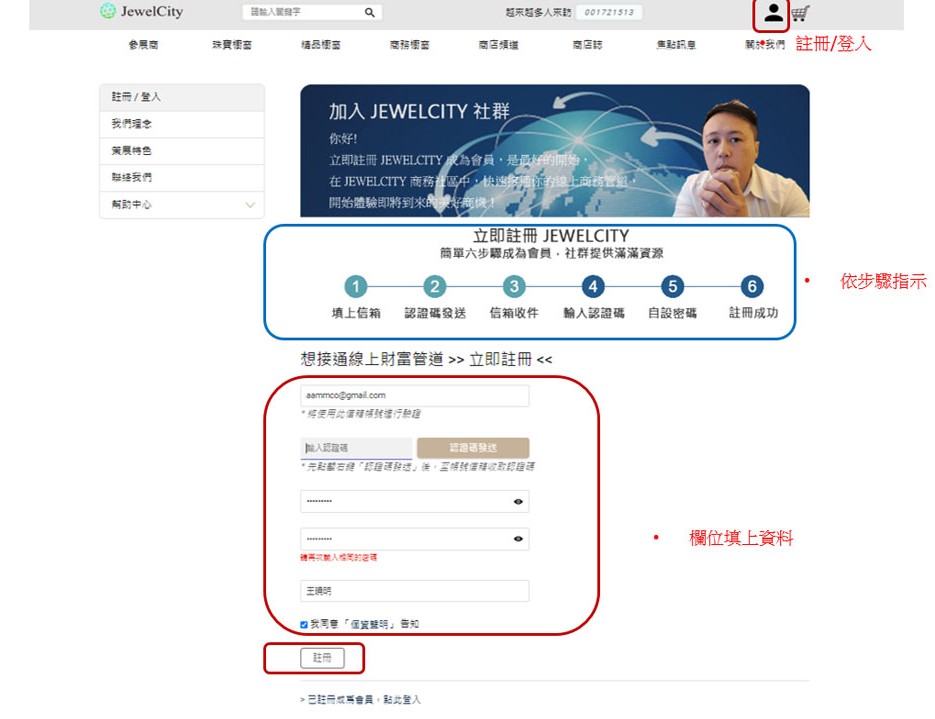Click the 認證碼發送 button

[x=473, y=448]
